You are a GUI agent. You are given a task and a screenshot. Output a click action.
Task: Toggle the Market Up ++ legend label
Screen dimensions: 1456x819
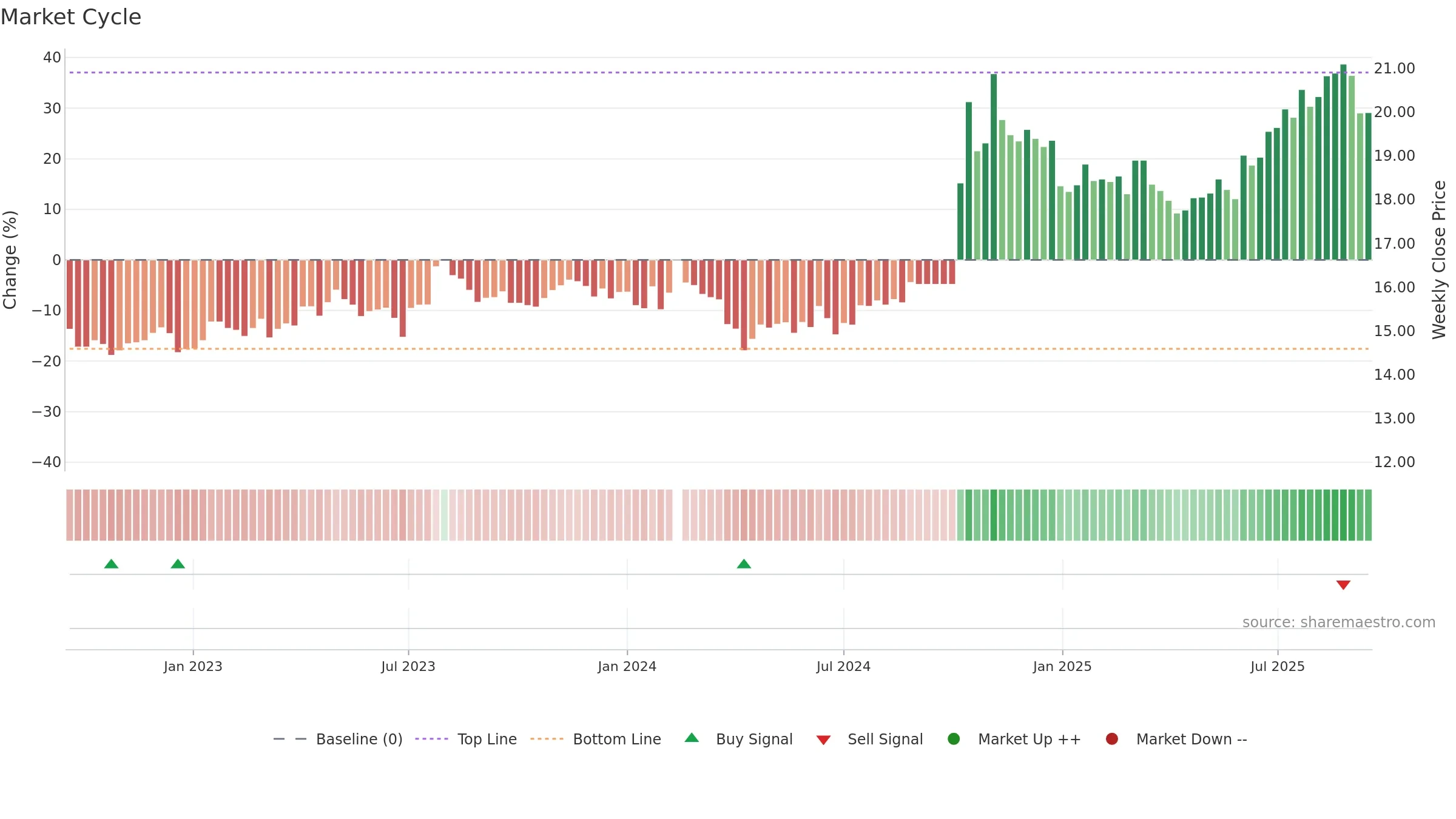coord(1030,740)
